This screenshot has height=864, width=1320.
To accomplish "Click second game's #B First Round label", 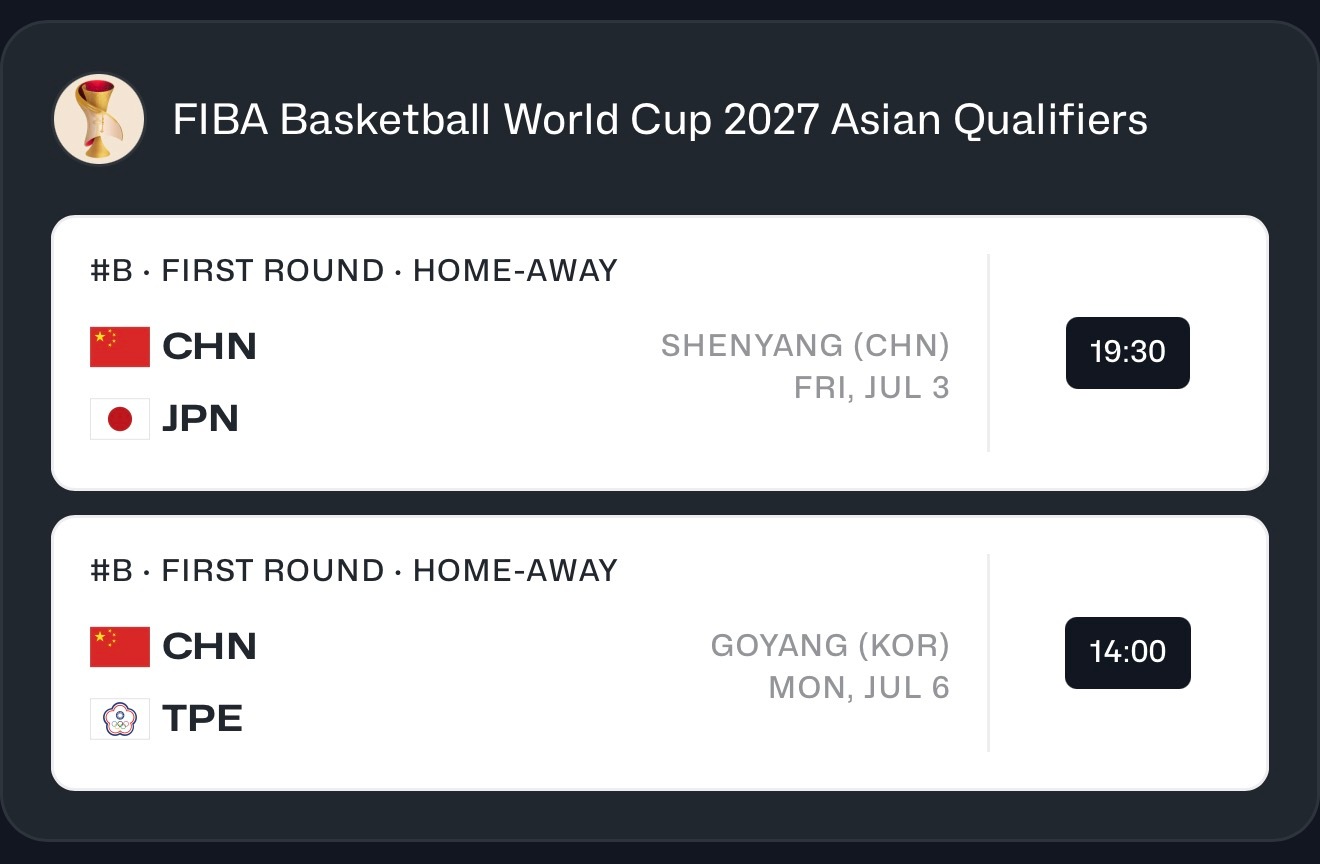I will point(354,571).
